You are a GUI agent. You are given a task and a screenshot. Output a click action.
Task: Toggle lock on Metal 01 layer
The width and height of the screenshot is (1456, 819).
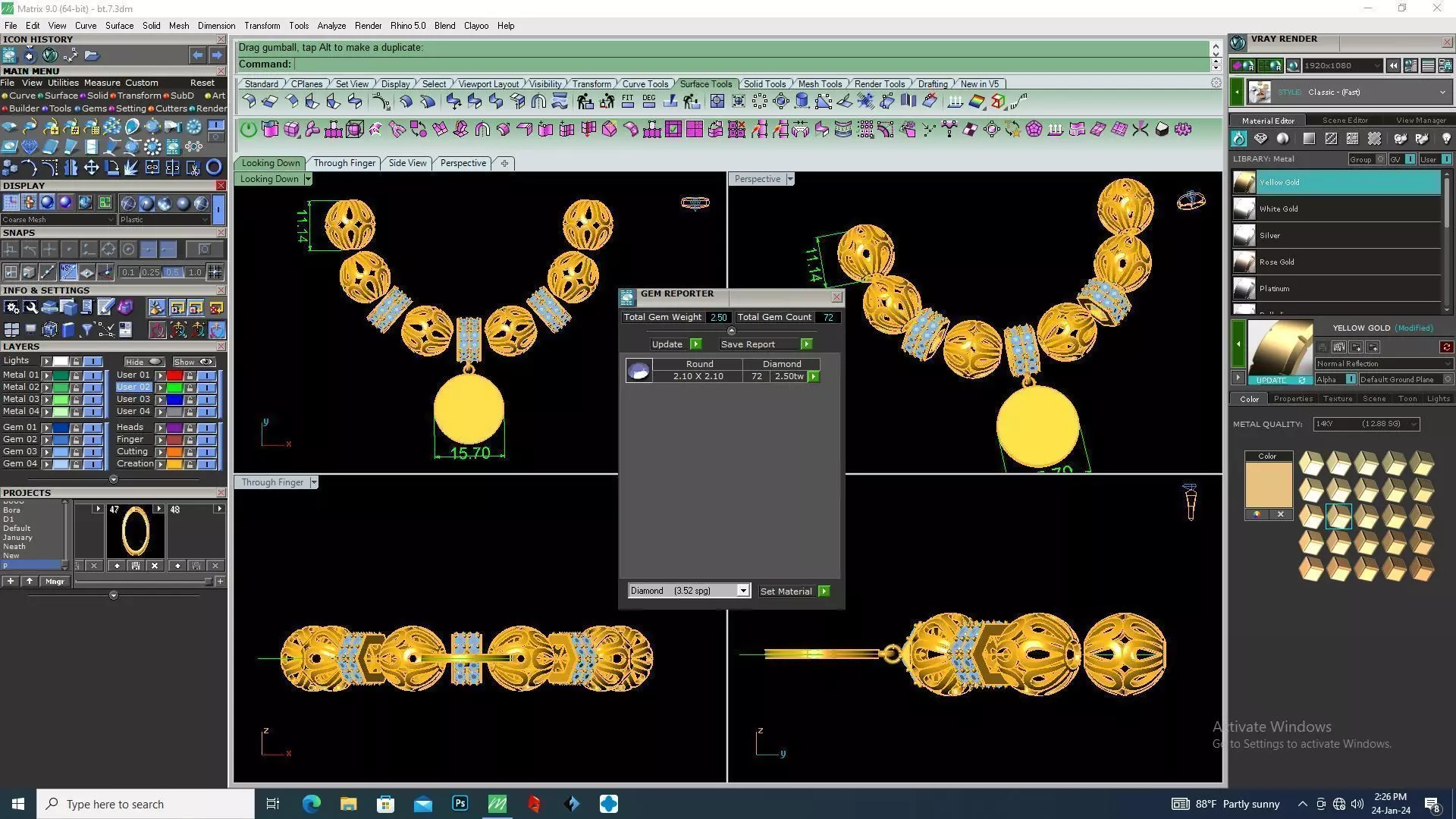tap(76, 375)
